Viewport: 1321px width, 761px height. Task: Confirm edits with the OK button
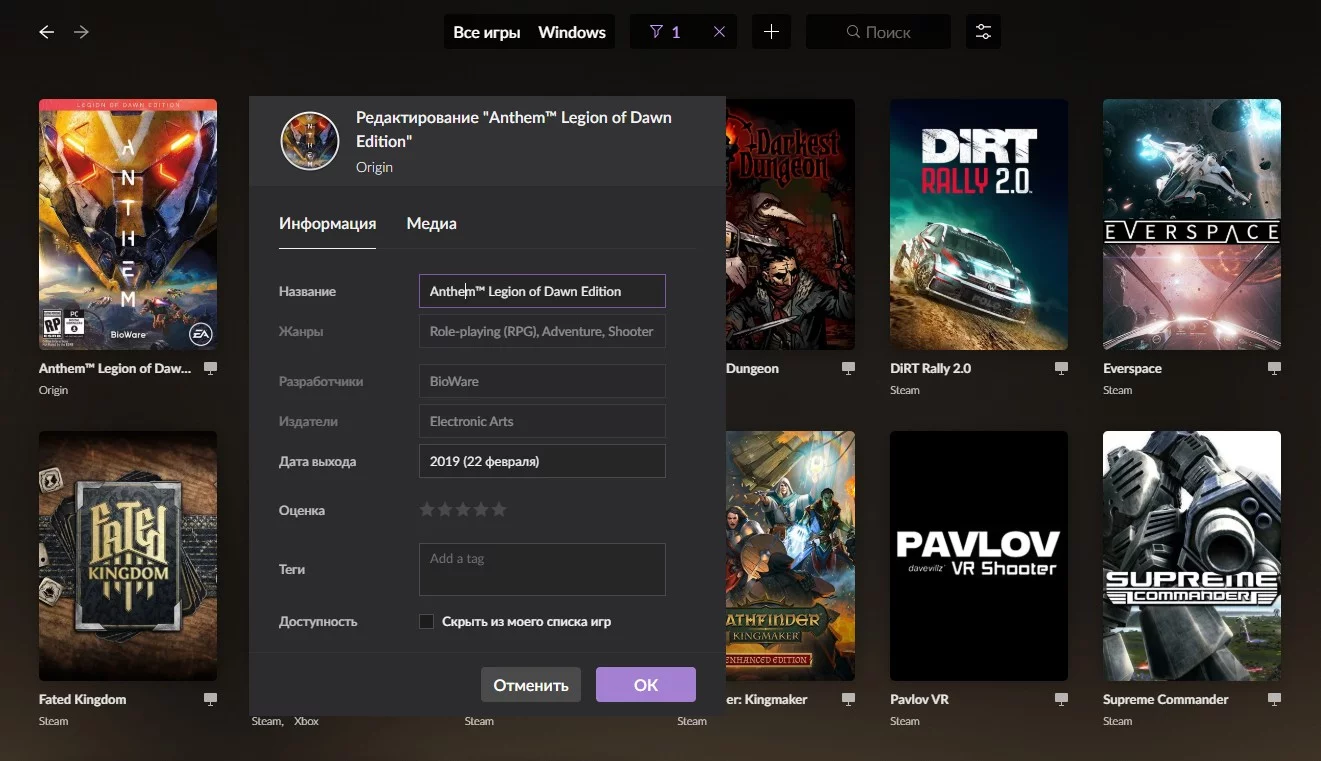click(x=646, y=685)
